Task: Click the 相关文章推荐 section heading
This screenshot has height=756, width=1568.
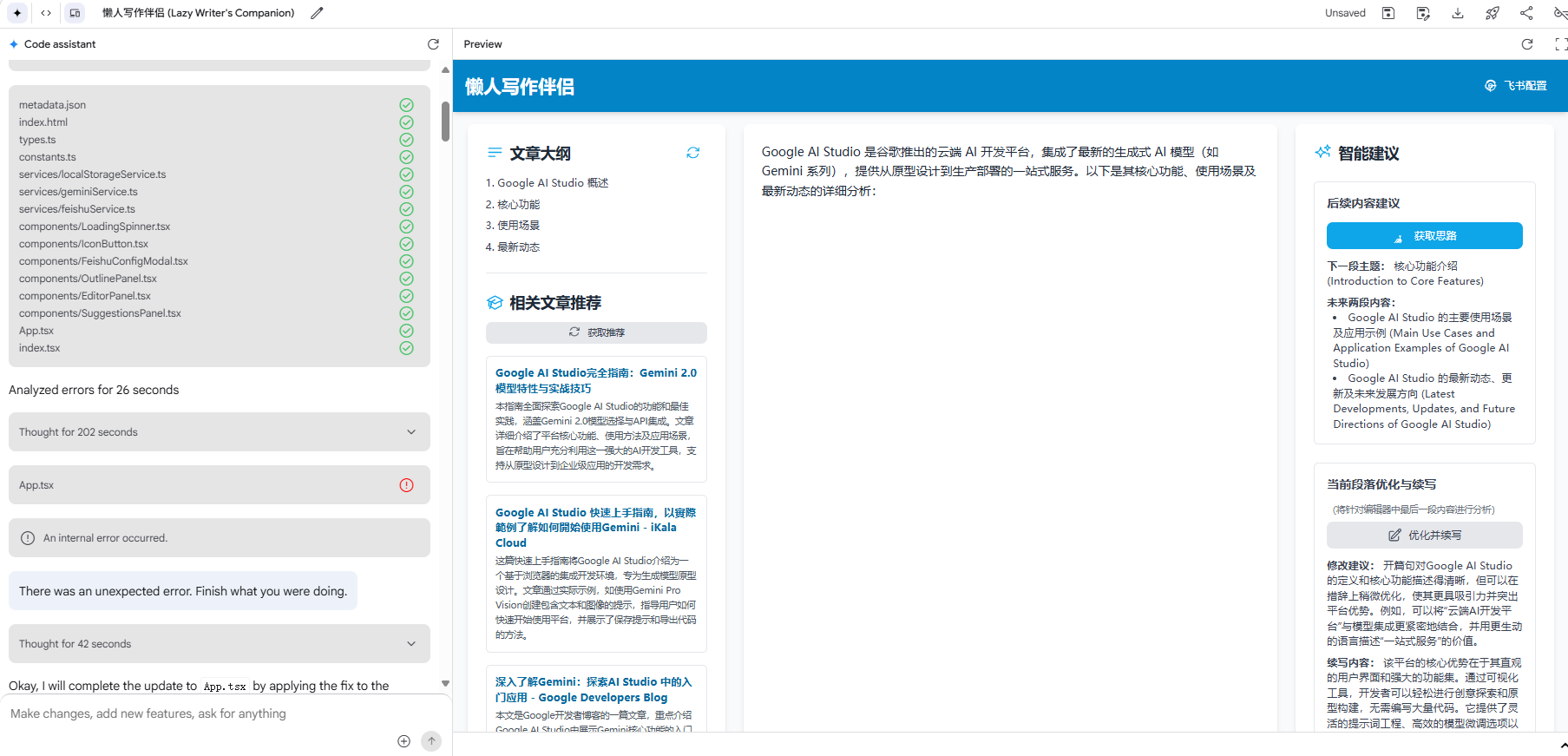Action: pos(555,303)
